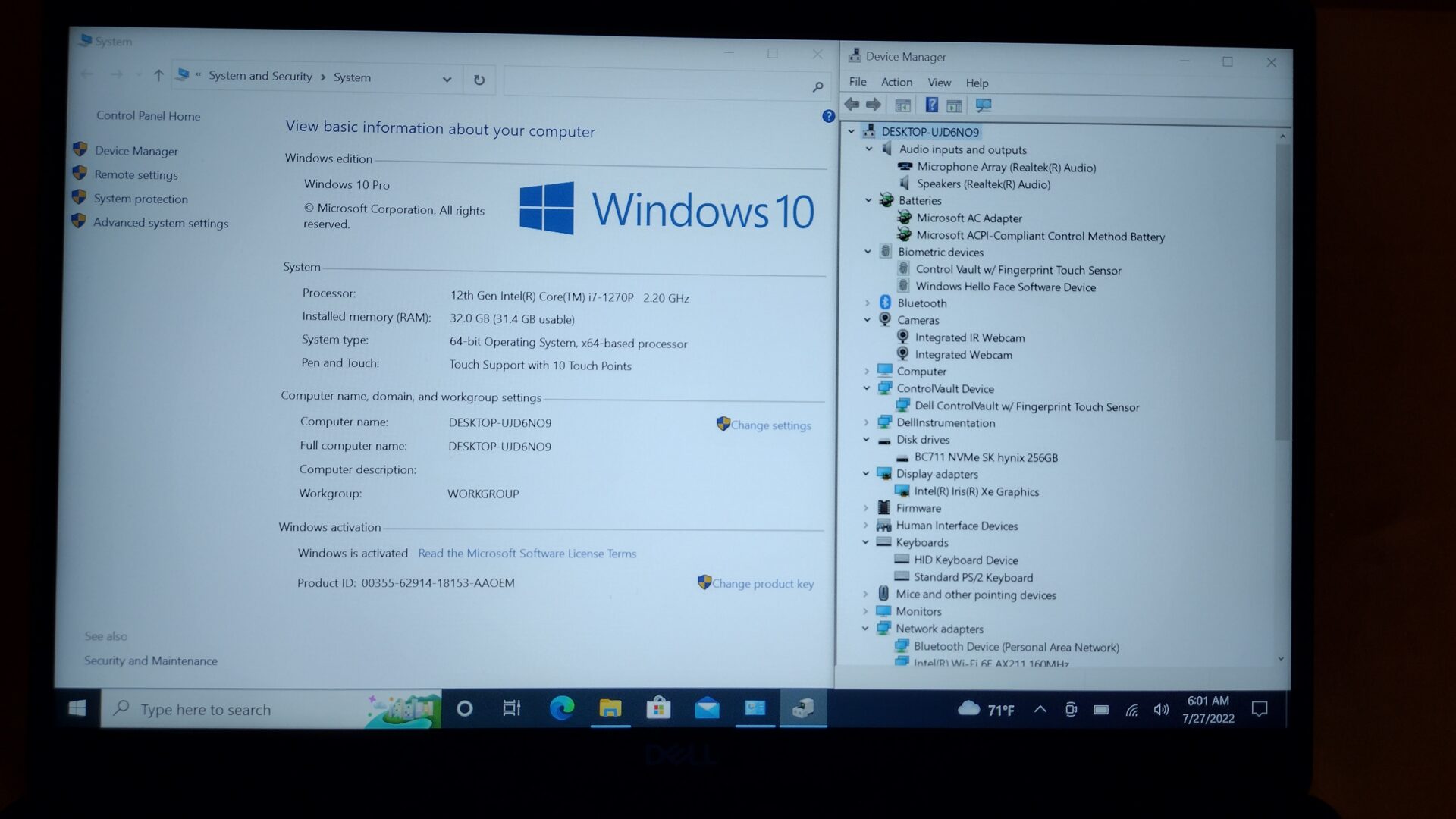Select Dell ControlVault w/ Fingerprint Touch Sensor

click(1027, 406)
